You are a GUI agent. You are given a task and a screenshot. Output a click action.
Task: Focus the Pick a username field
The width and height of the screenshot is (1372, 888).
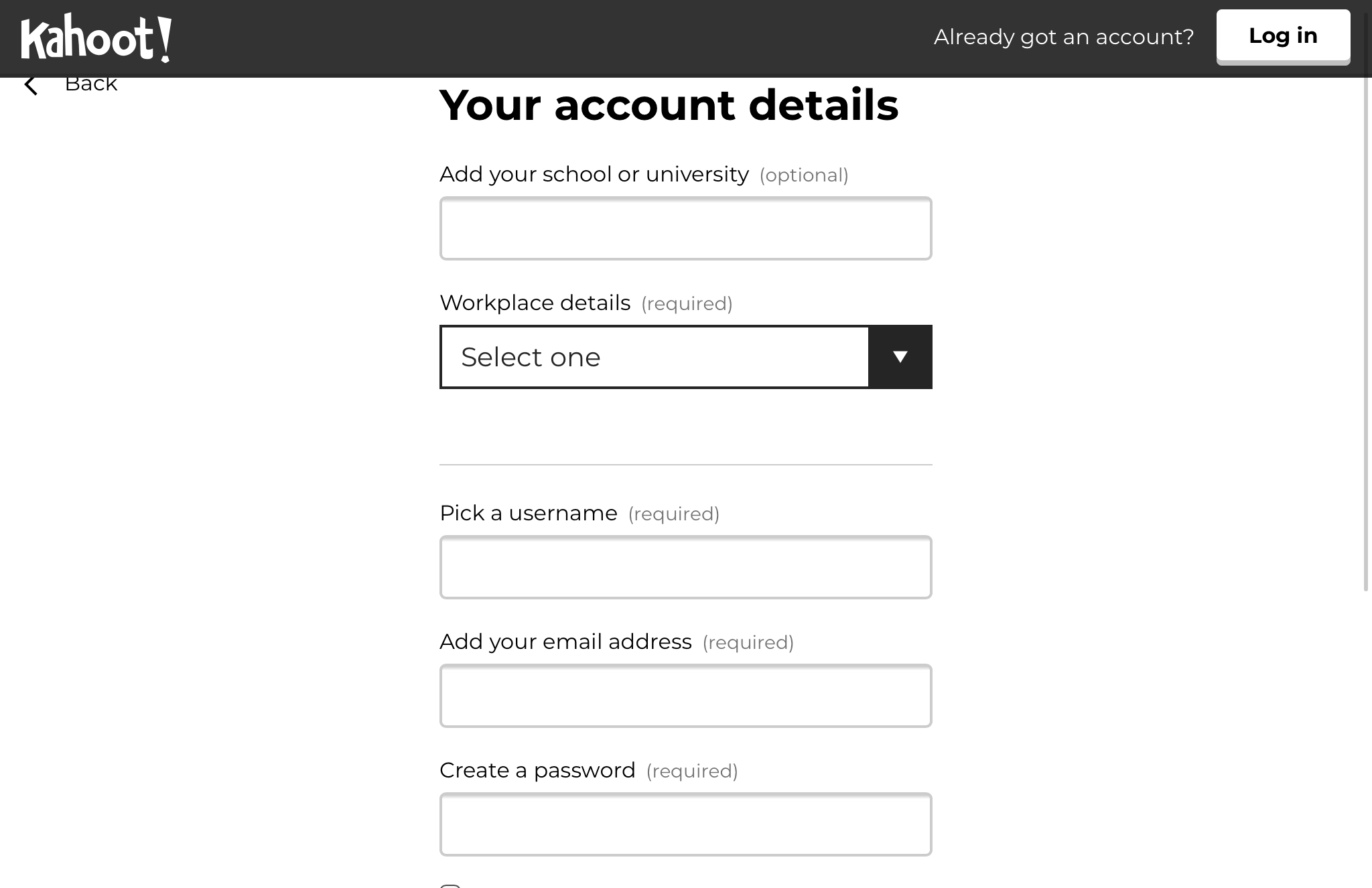tap(685, 567)
